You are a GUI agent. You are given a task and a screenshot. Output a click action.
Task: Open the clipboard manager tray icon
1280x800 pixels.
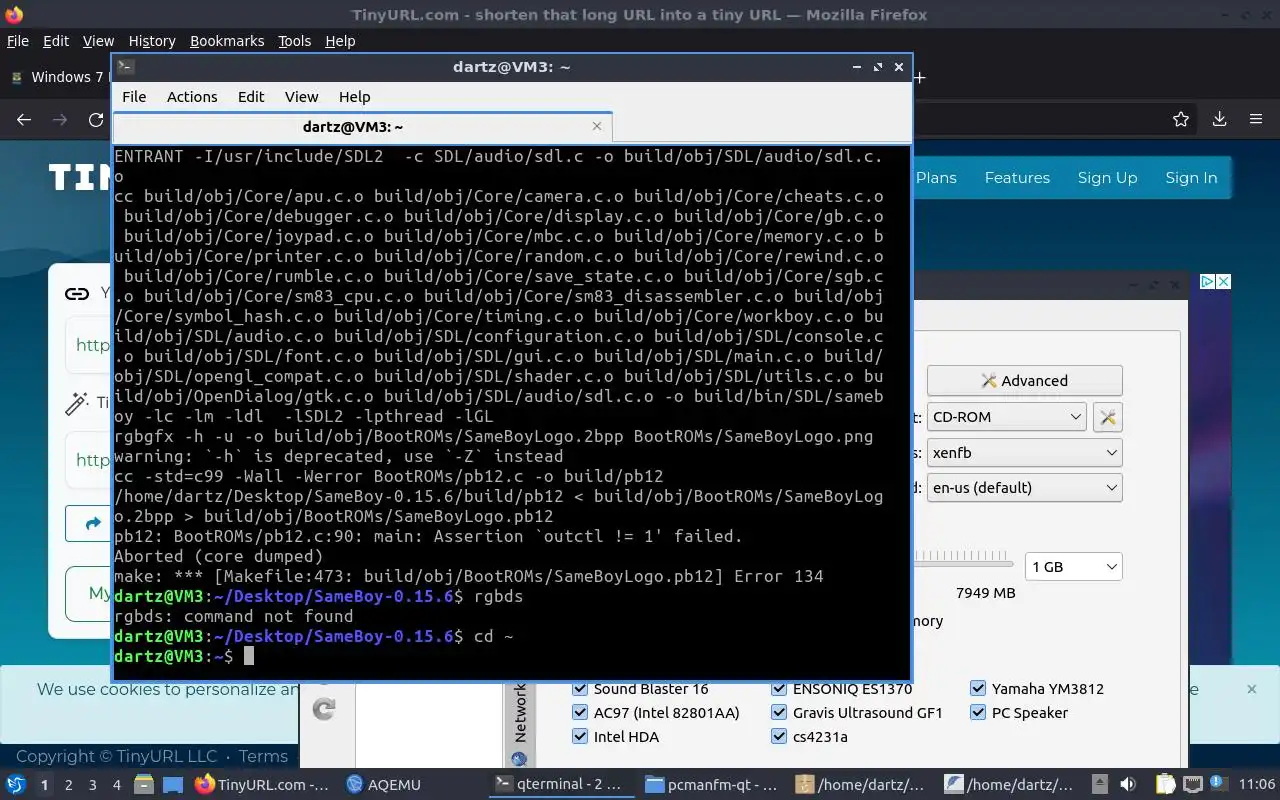(x=1165, y=785)
